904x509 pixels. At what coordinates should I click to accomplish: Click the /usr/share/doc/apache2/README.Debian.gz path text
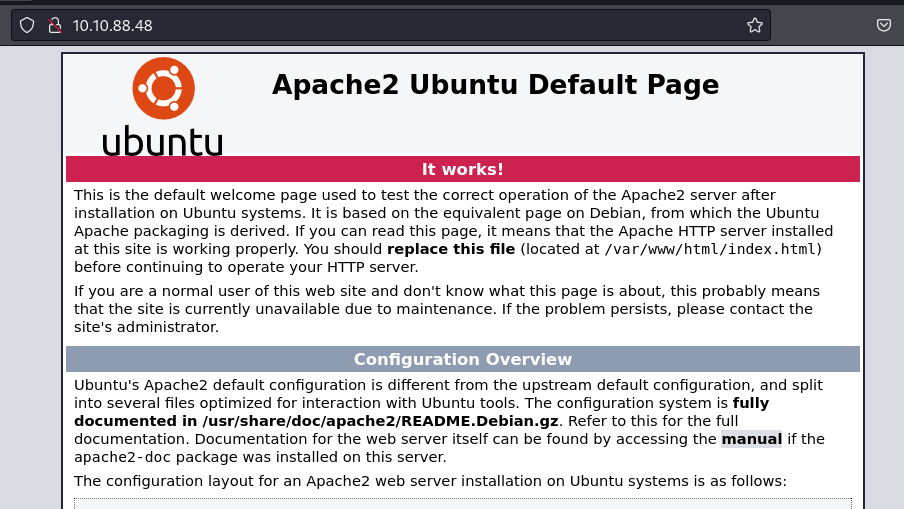[x=380, y=421]
